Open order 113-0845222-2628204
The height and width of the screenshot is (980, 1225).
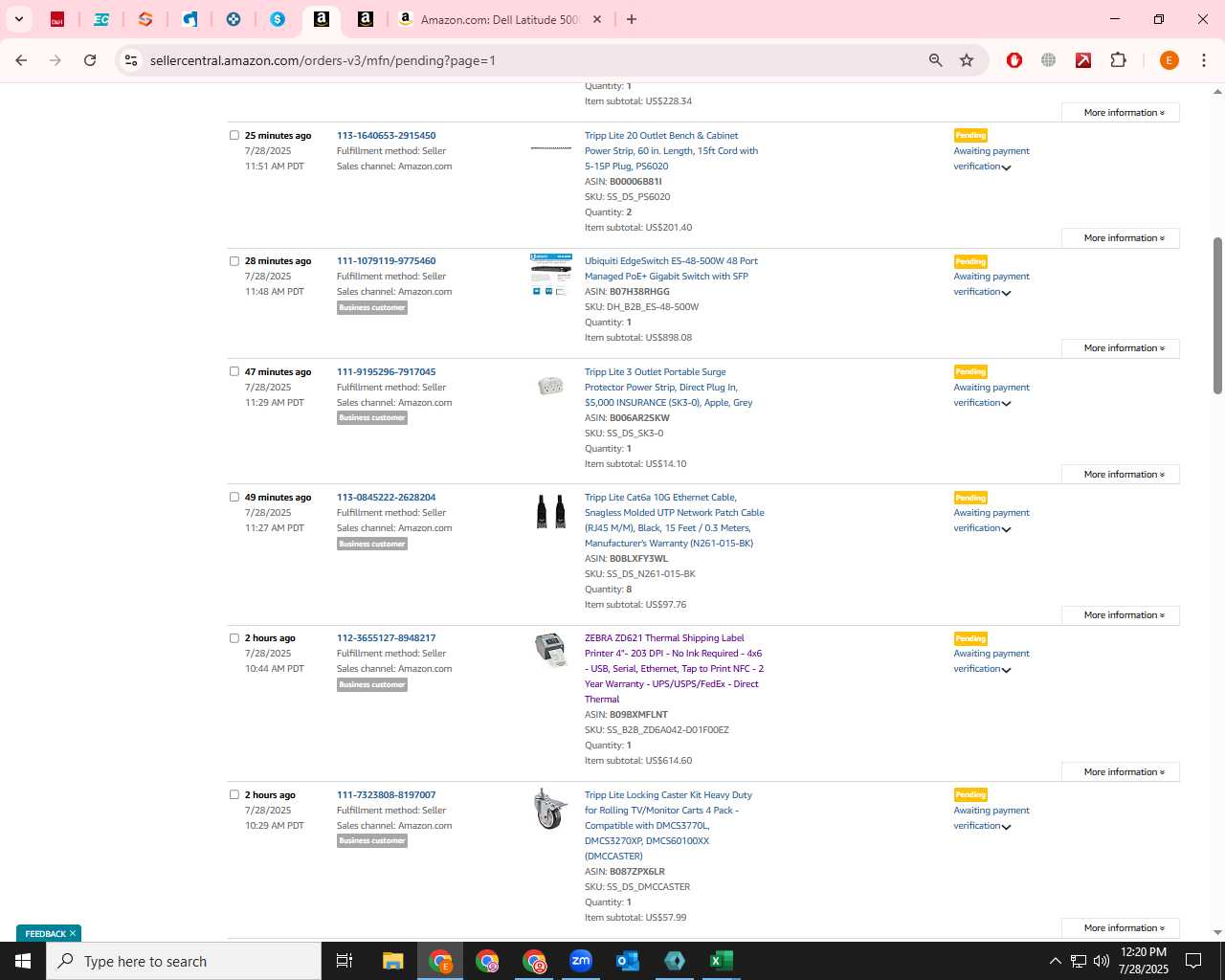[x=386, y=497]
